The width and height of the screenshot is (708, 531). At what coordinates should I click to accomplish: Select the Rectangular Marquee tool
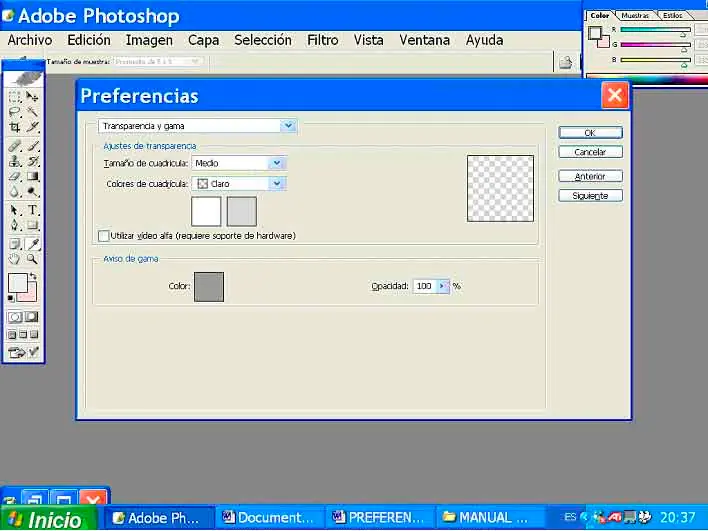tap(14, 97)
